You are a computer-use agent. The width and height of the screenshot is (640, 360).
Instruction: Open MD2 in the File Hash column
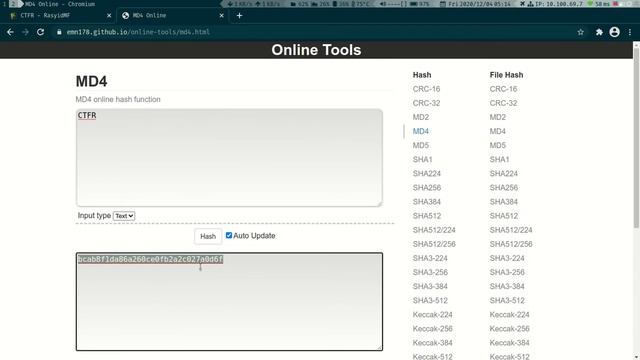pyautogui.click(x=498, y=117)
